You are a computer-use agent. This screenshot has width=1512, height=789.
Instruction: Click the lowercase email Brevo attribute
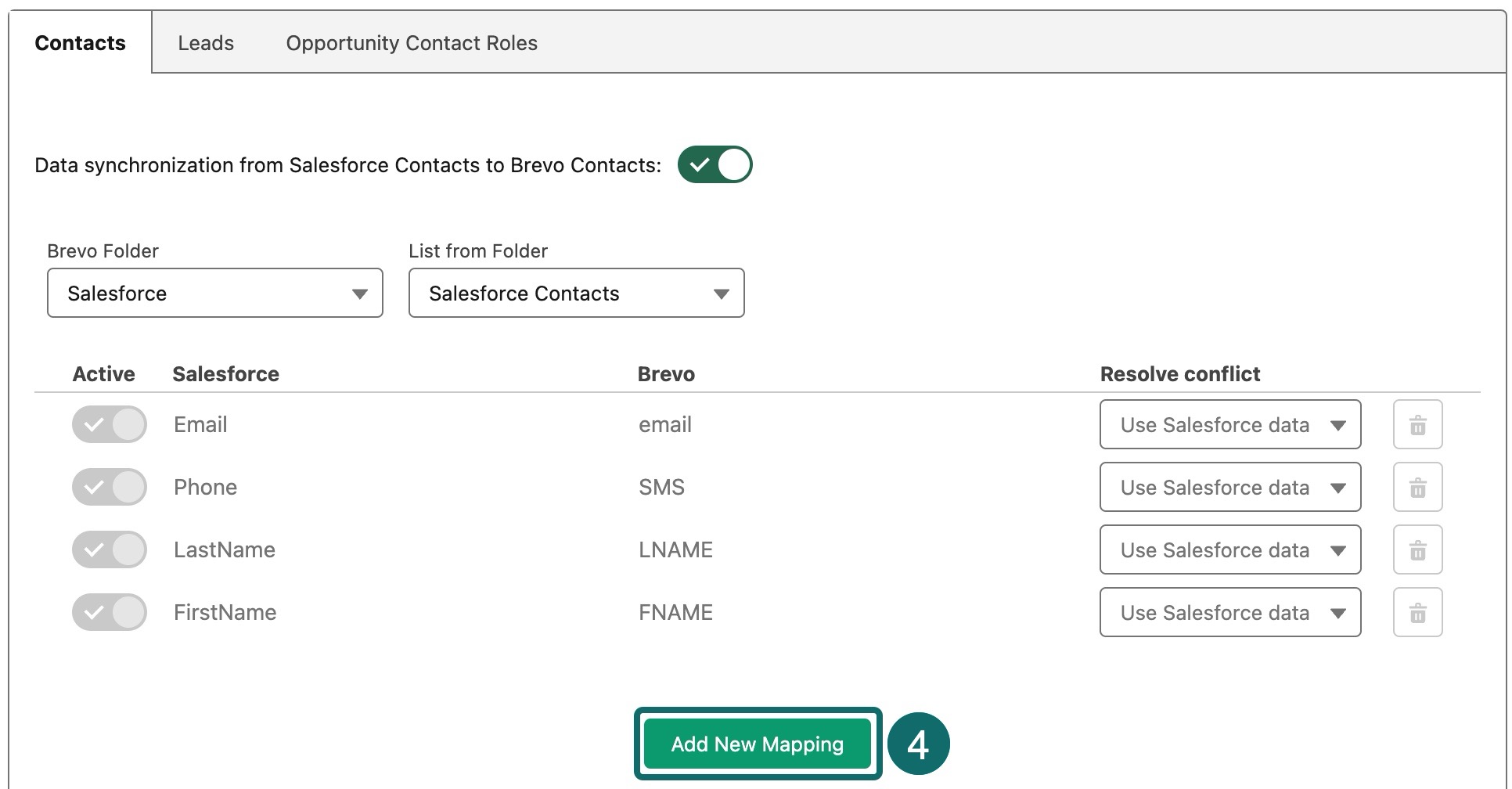(665, 424)
